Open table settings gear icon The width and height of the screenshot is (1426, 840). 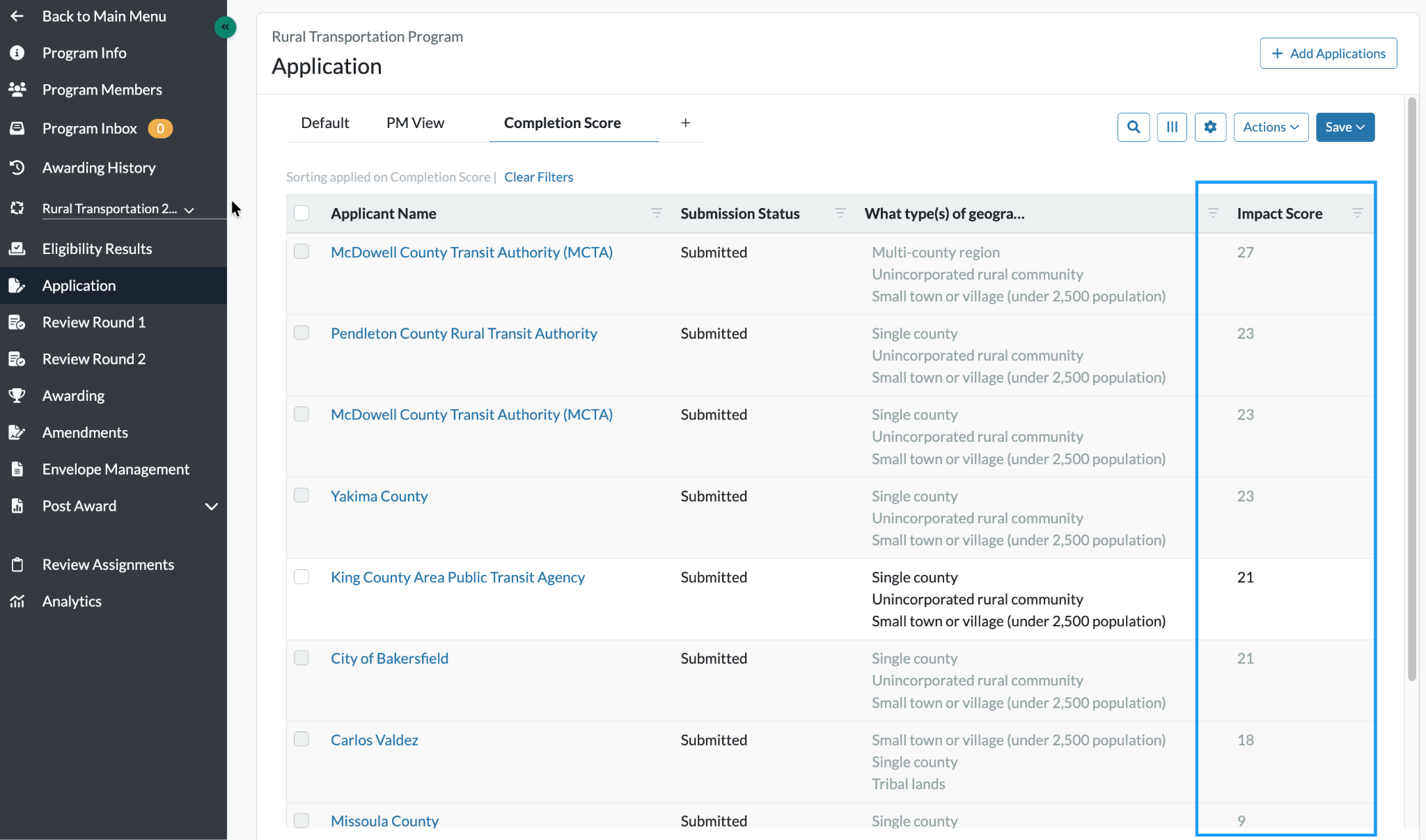pos(1210,127)
